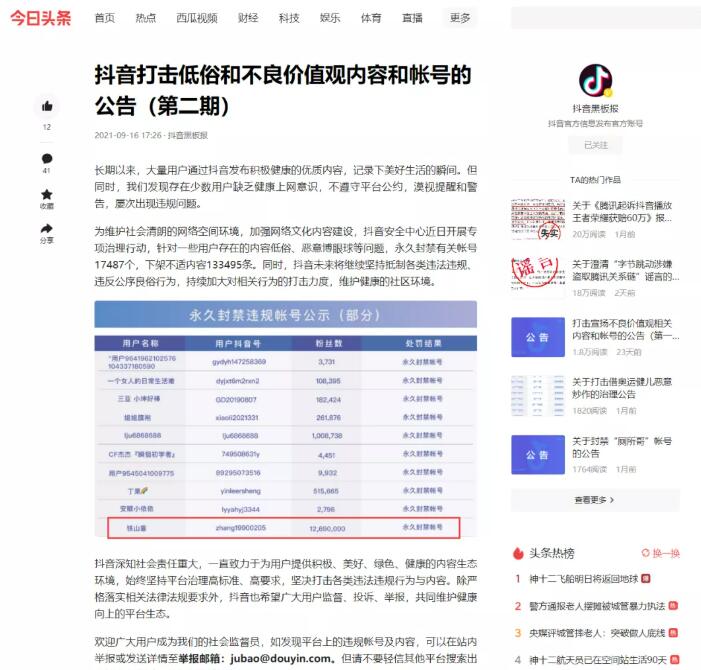Open the 体育 channel

371,18
